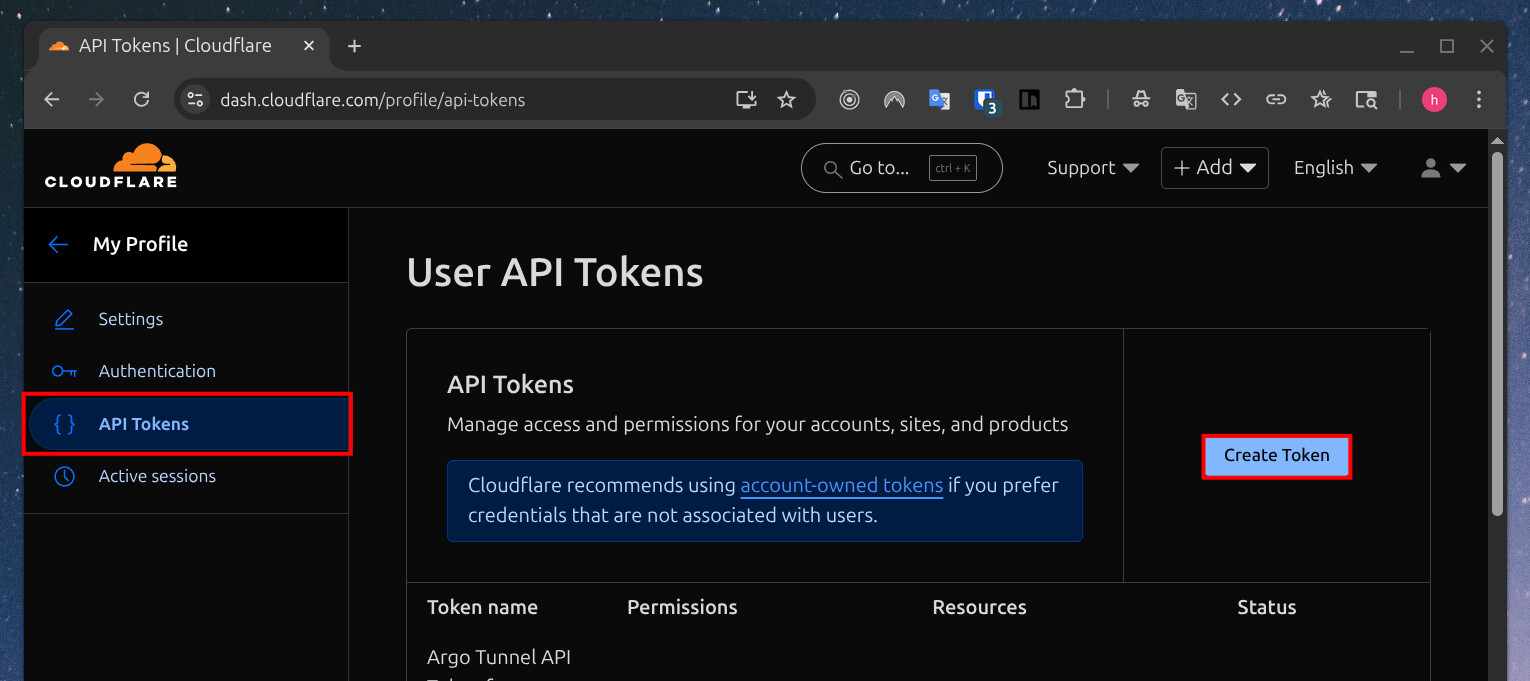Image resolution: width=1530 pixels, height=681 pixels.
Task: Click the chain link icon in toolbar
Action: 1276,99
